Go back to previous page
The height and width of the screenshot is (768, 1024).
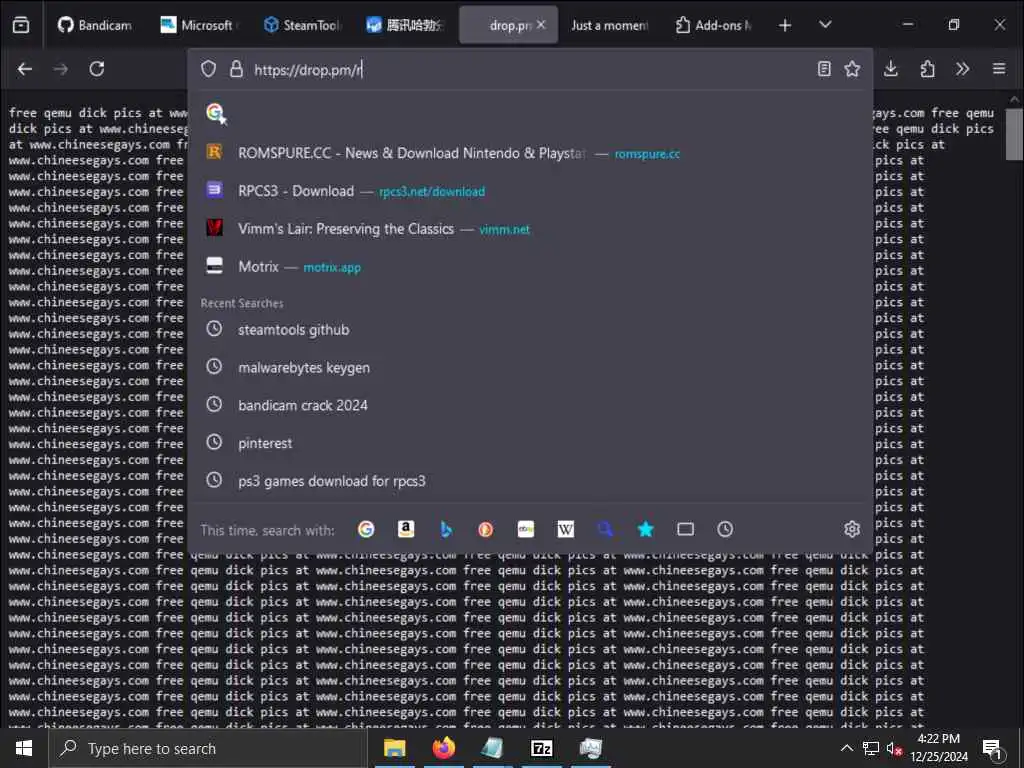click(x=25, y=69)
